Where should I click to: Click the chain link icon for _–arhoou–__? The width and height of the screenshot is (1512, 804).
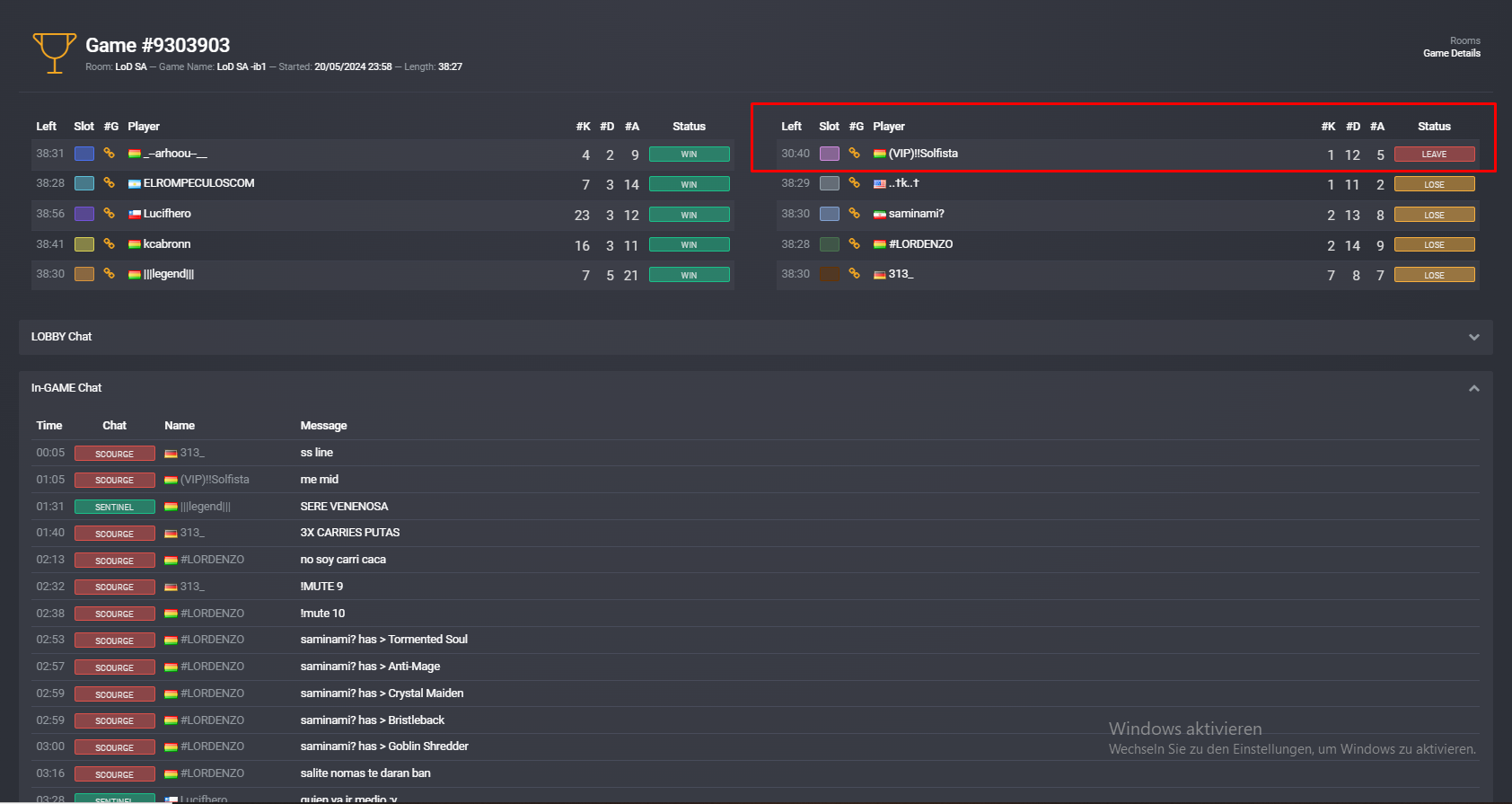click(109, 154)
